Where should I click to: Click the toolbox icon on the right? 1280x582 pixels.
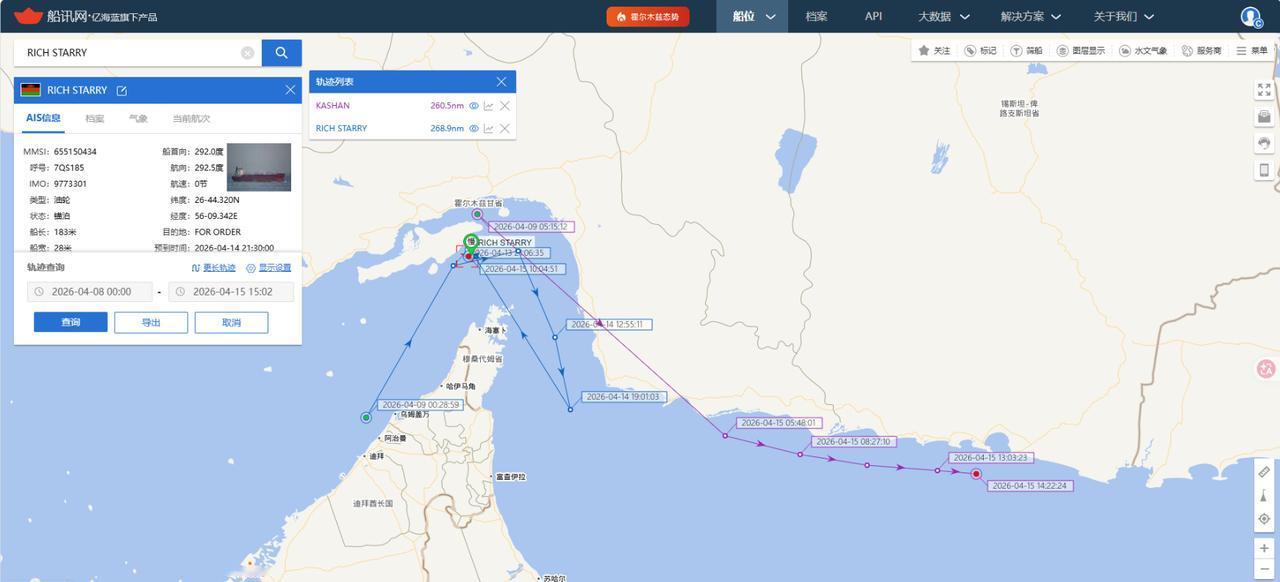(x=1264, y=117)
